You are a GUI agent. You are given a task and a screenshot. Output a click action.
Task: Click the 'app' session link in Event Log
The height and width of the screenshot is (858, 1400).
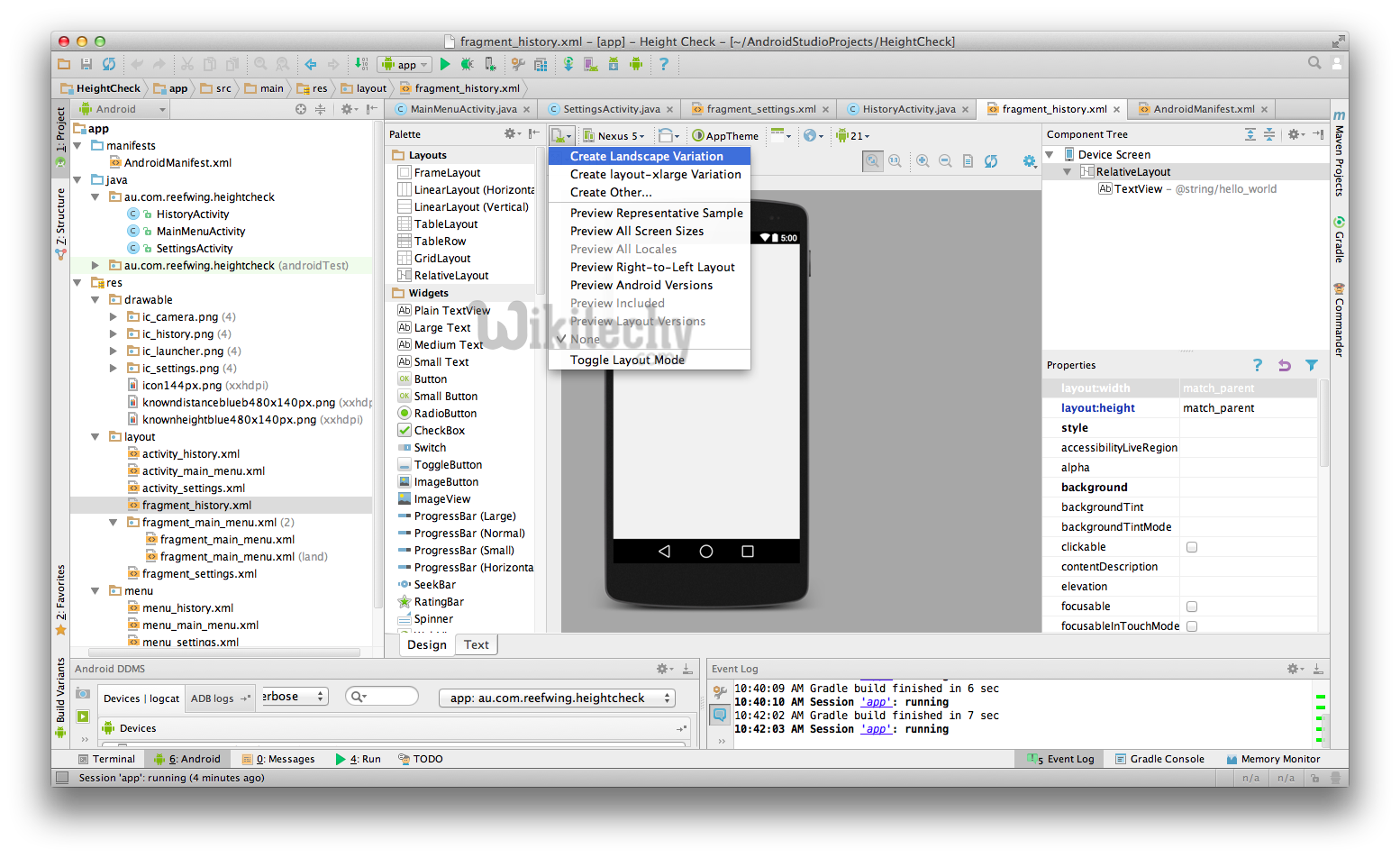click(875, 728)
